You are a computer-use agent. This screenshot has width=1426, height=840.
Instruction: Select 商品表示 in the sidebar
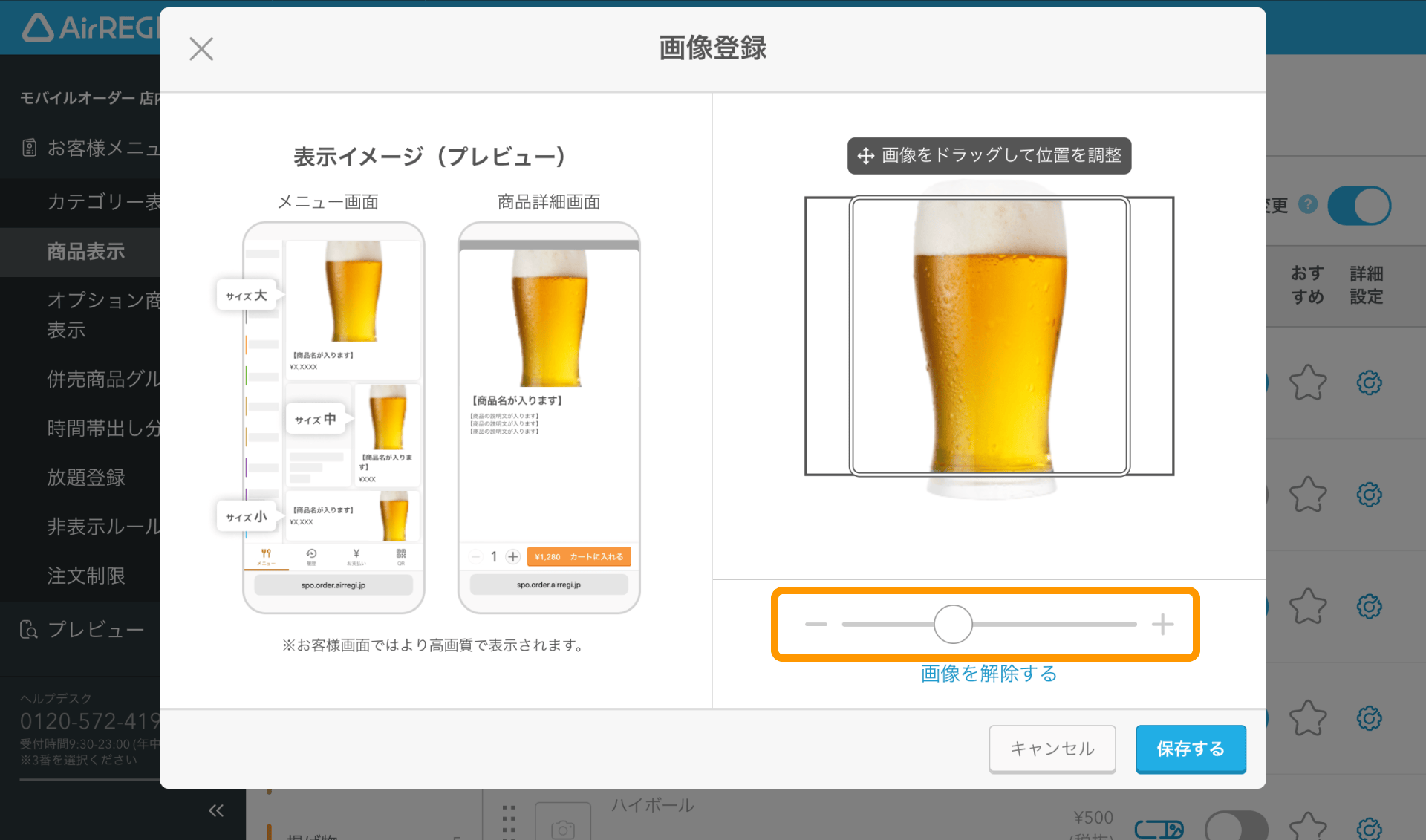coord(80,252)
